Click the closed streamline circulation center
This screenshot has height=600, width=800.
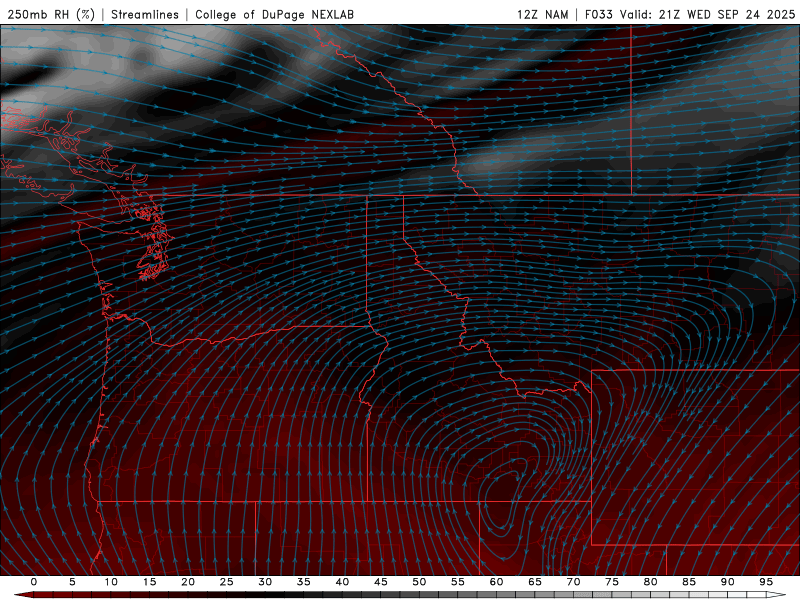coord(502,497)
